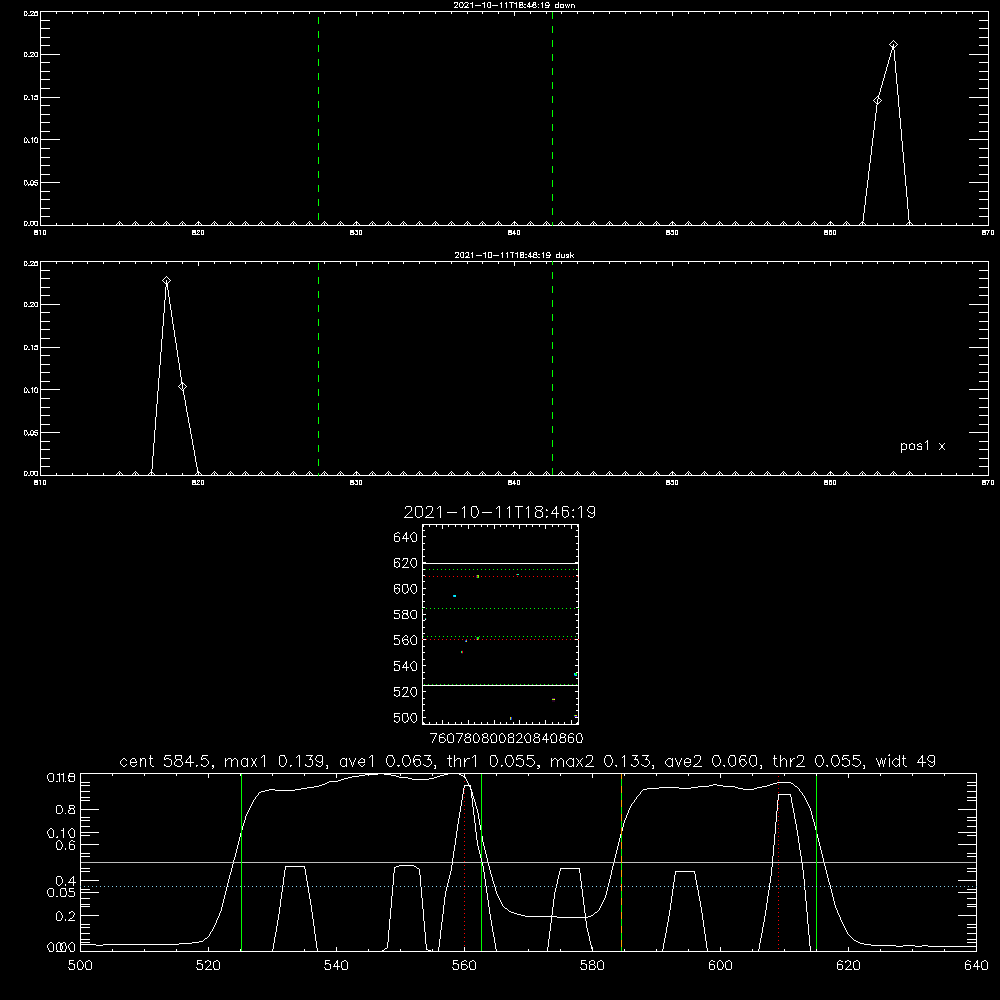Image resolution: width=1000 pixels, height=1000 pixels.
Task: Click the '560' x-axis label of bottom plot
Action: point(464,966)
